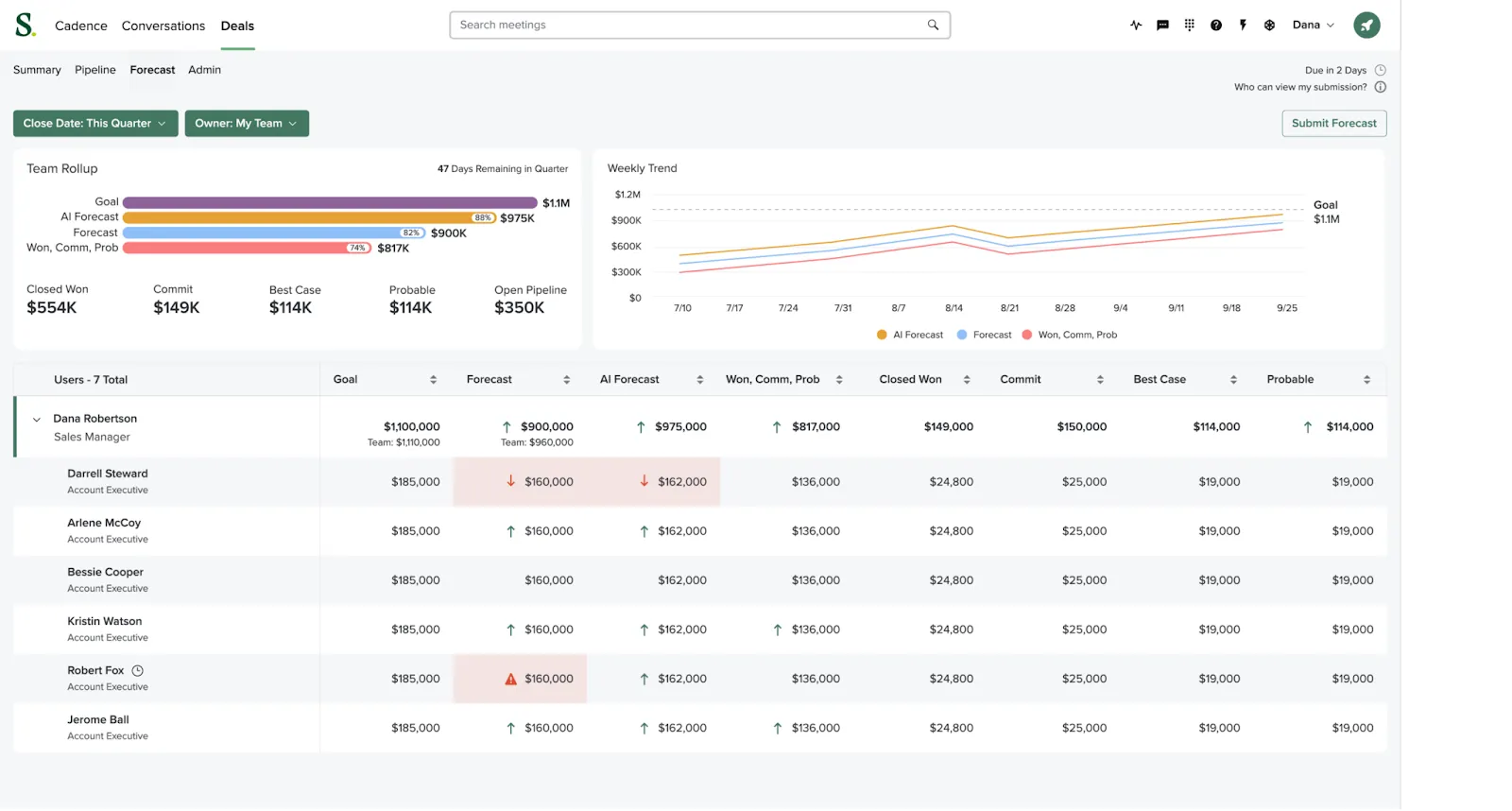Screen dimensions: 1512x811
Task: Toggle the Forecast series in chart legend
Action: coord(984,335)
